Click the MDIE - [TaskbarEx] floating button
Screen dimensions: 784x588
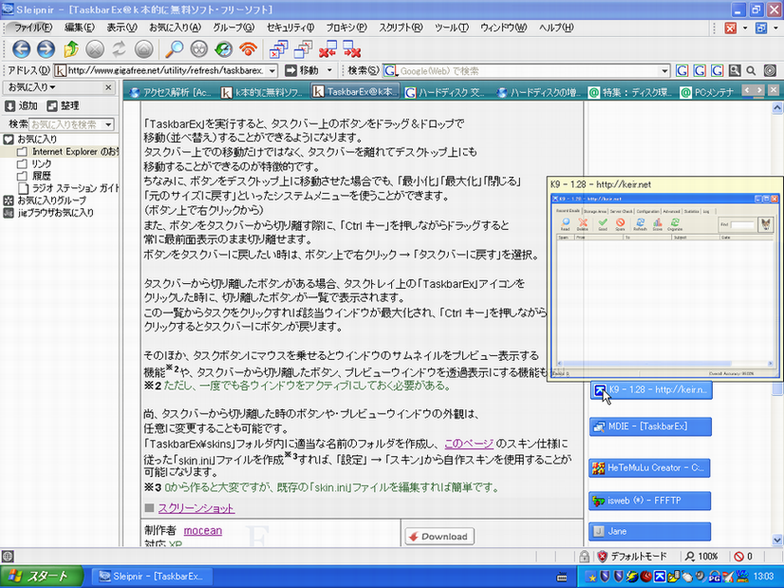coord(650,426)
